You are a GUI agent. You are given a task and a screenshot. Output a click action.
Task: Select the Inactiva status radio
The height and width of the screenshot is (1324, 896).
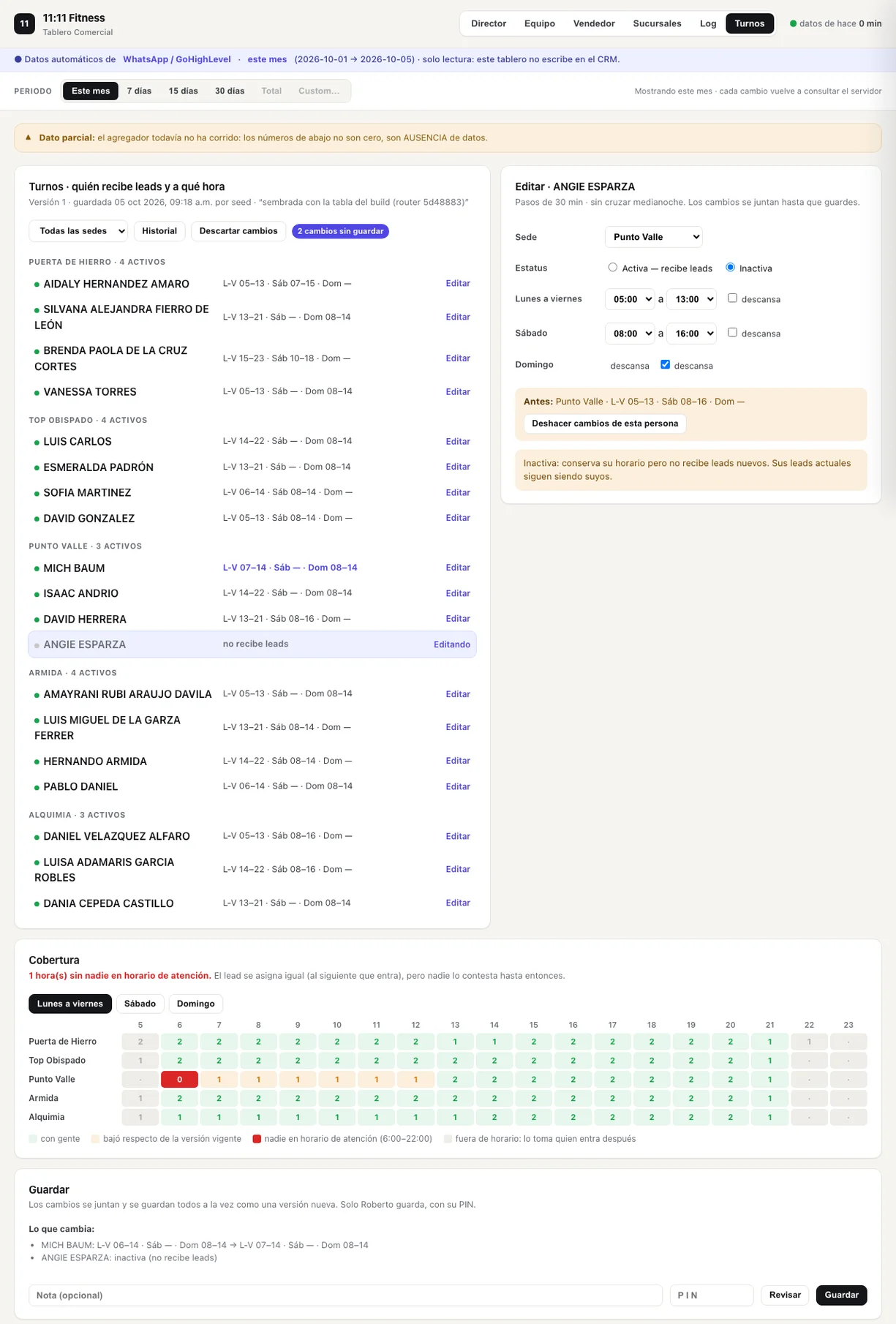pos(730,268)
